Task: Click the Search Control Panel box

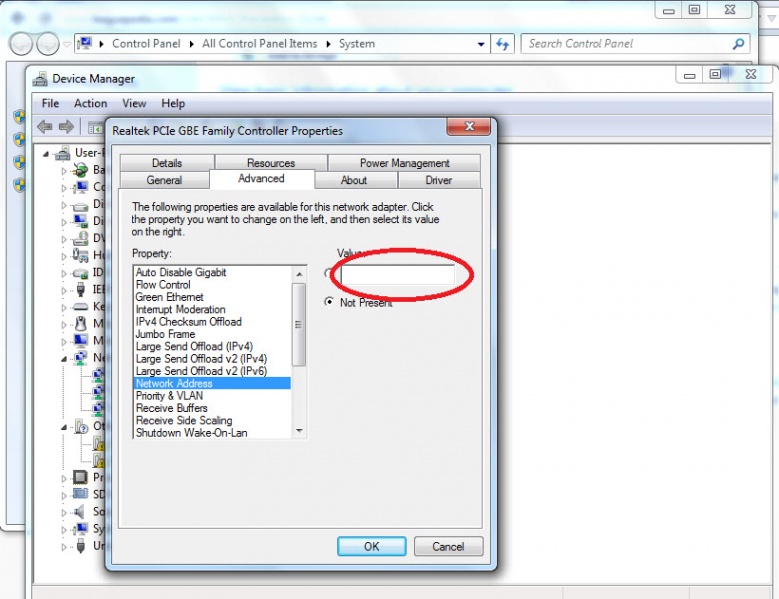Action: pyautogui.click(x=634, y=44)
